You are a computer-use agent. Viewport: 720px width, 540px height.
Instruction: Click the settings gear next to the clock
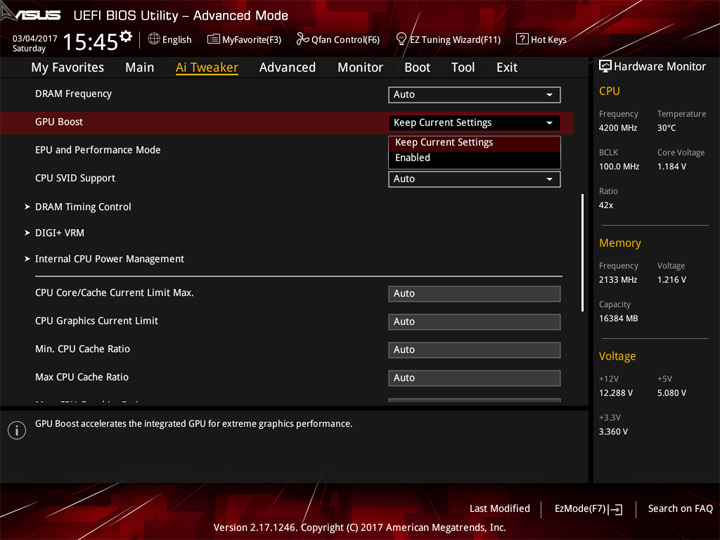pos(125,36)
